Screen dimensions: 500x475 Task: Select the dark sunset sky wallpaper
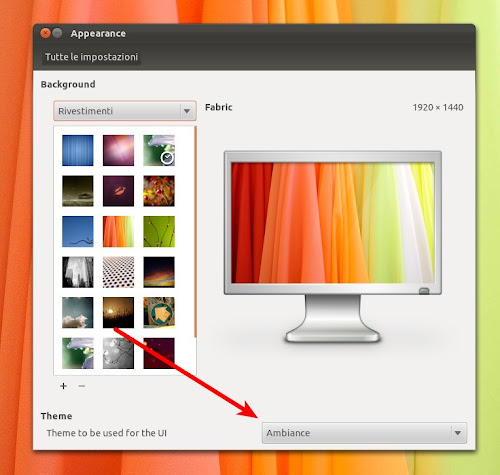tap(159, 272)
